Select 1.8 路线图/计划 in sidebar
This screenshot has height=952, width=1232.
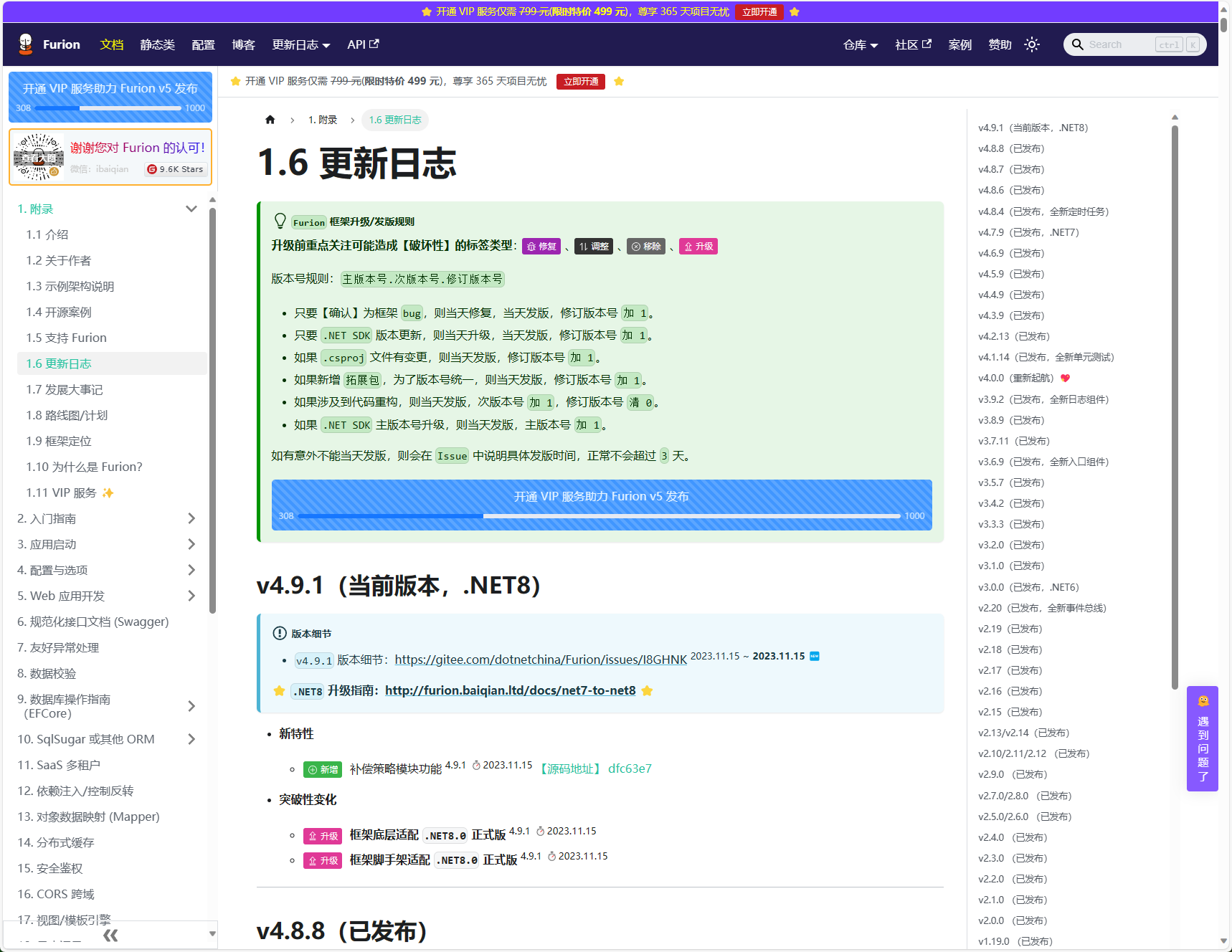[67, 415]
